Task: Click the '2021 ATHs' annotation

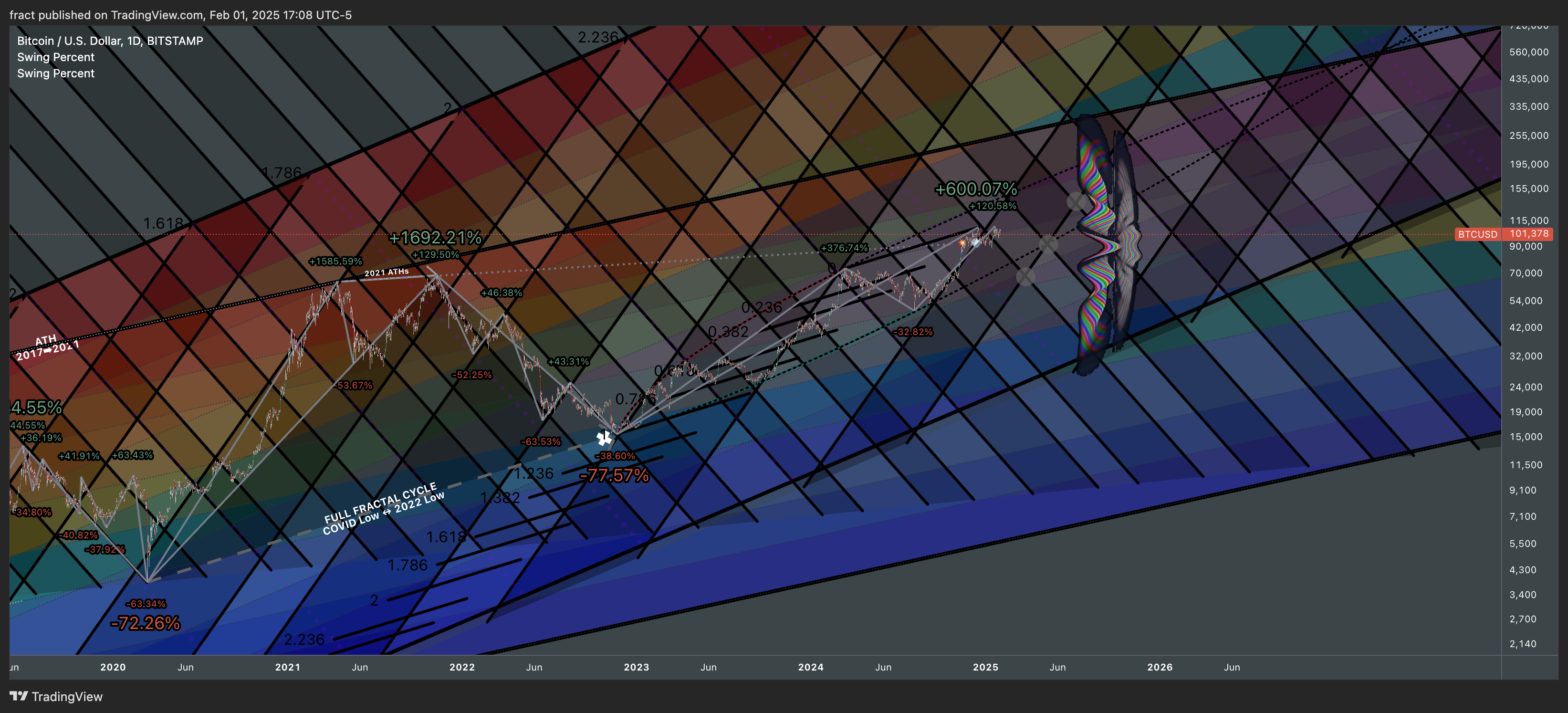Action: click(387, 272)
